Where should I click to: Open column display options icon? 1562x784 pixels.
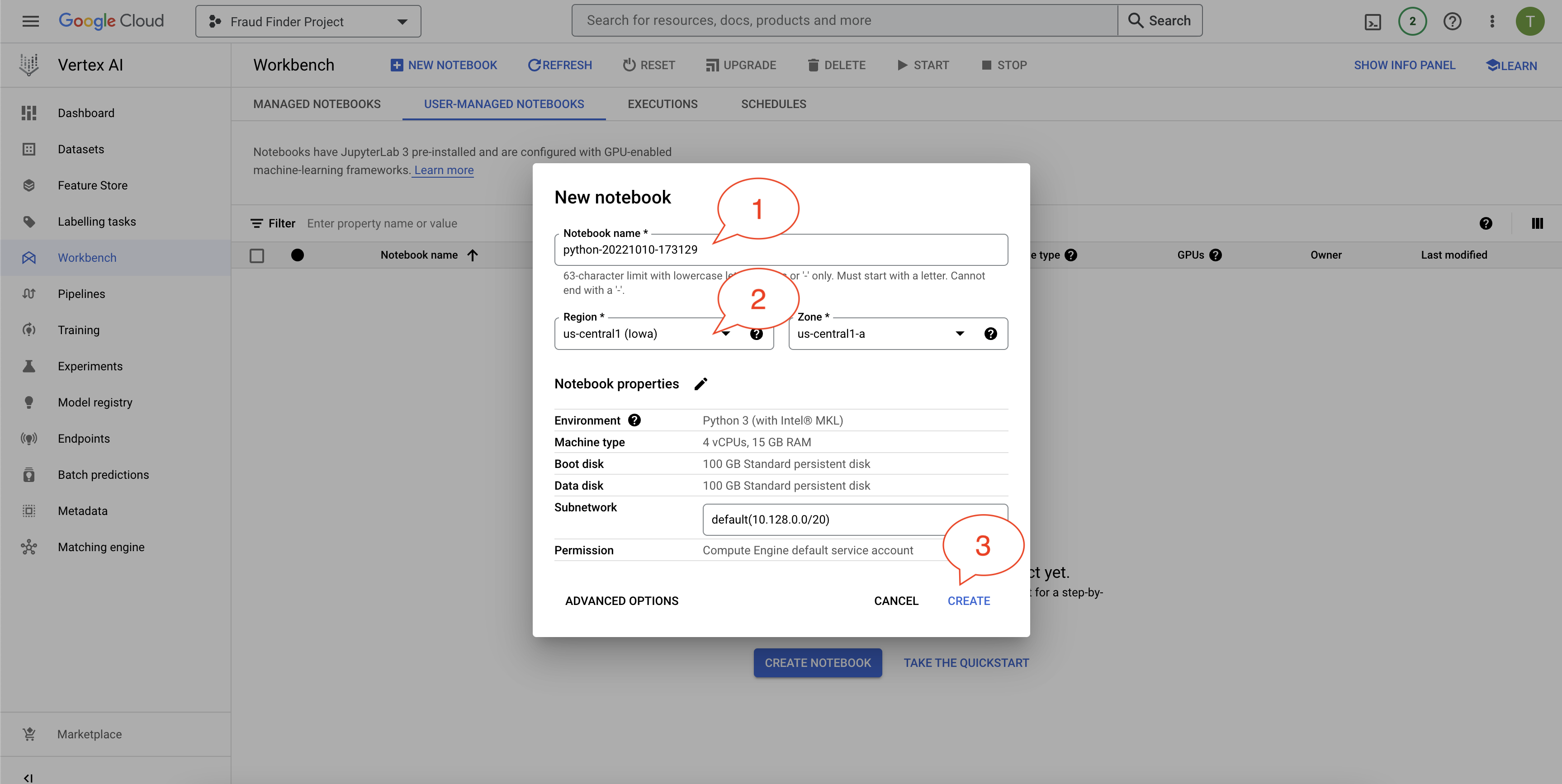point(1537,223)
